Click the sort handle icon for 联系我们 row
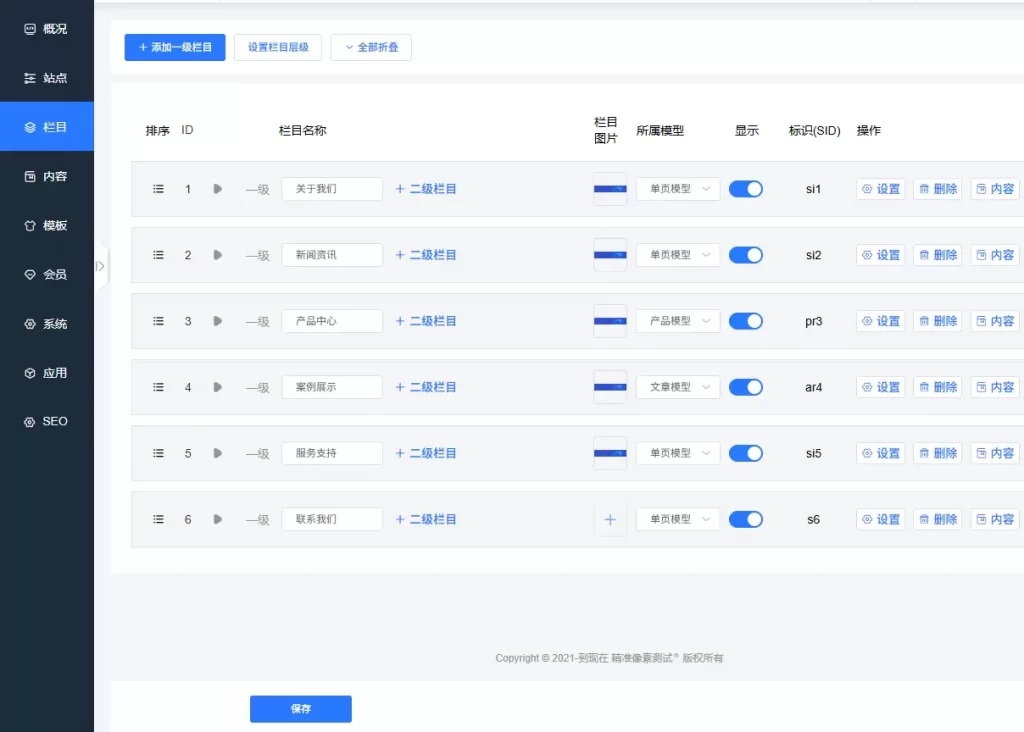 [x=158, y=519]
